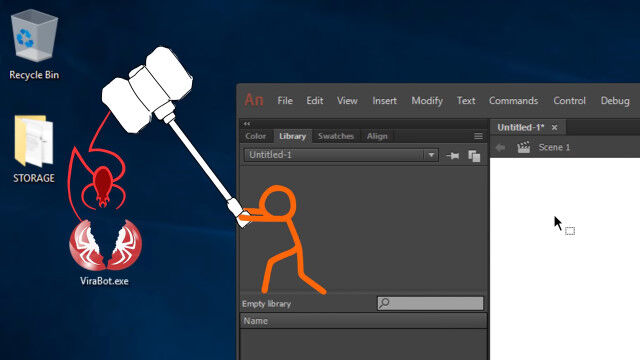Click the Scene 1 label
Viewport: 640px width, 360px height.
(x=554, y=147)
